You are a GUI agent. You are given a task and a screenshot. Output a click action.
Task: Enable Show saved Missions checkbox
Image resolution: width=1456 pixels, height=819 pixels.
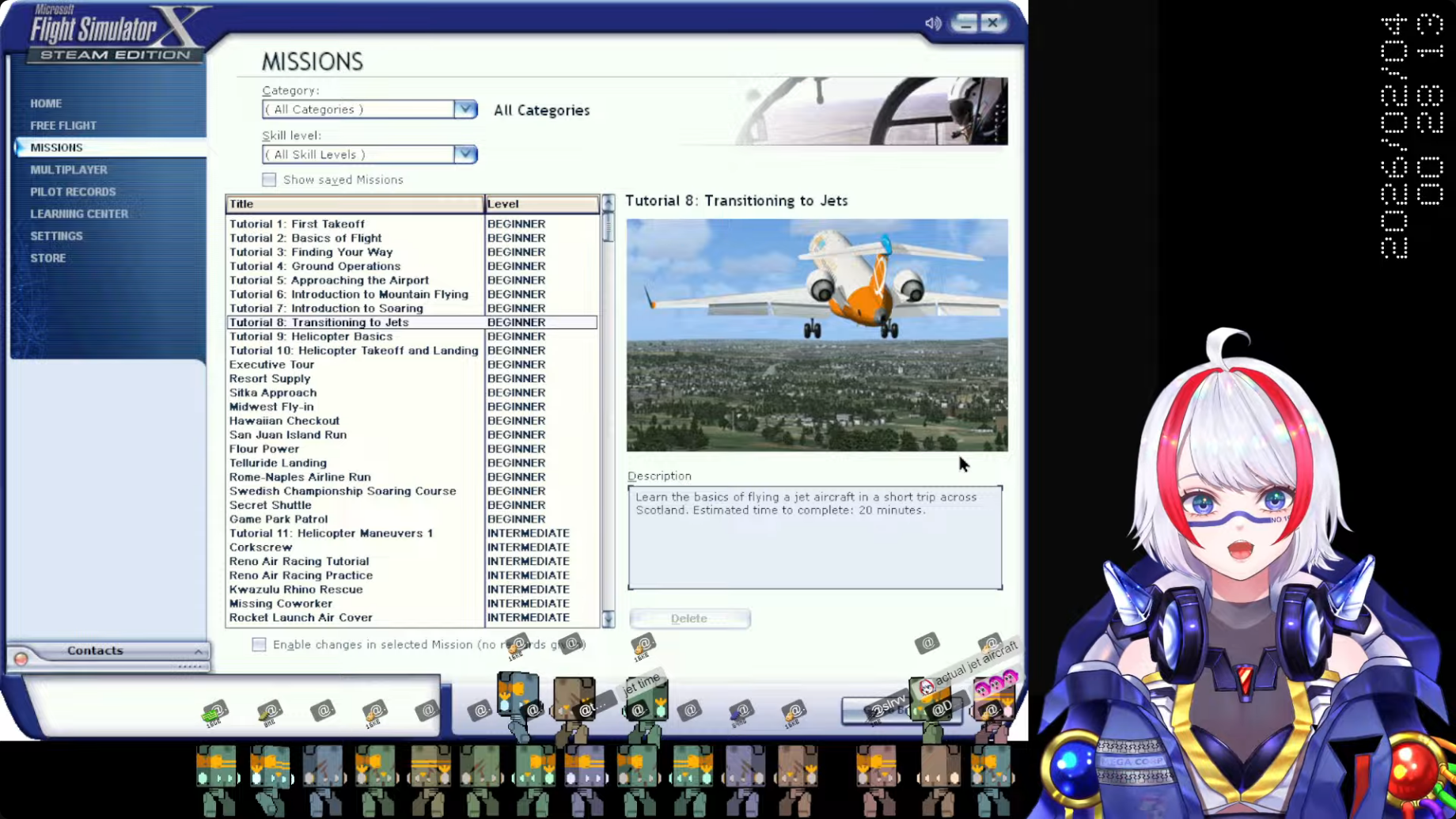click(x=269, y=180)
